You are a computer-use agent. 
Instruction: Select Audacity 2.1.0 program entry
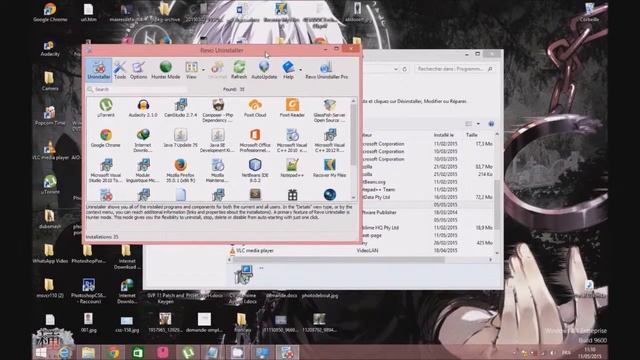coord(143,108)
